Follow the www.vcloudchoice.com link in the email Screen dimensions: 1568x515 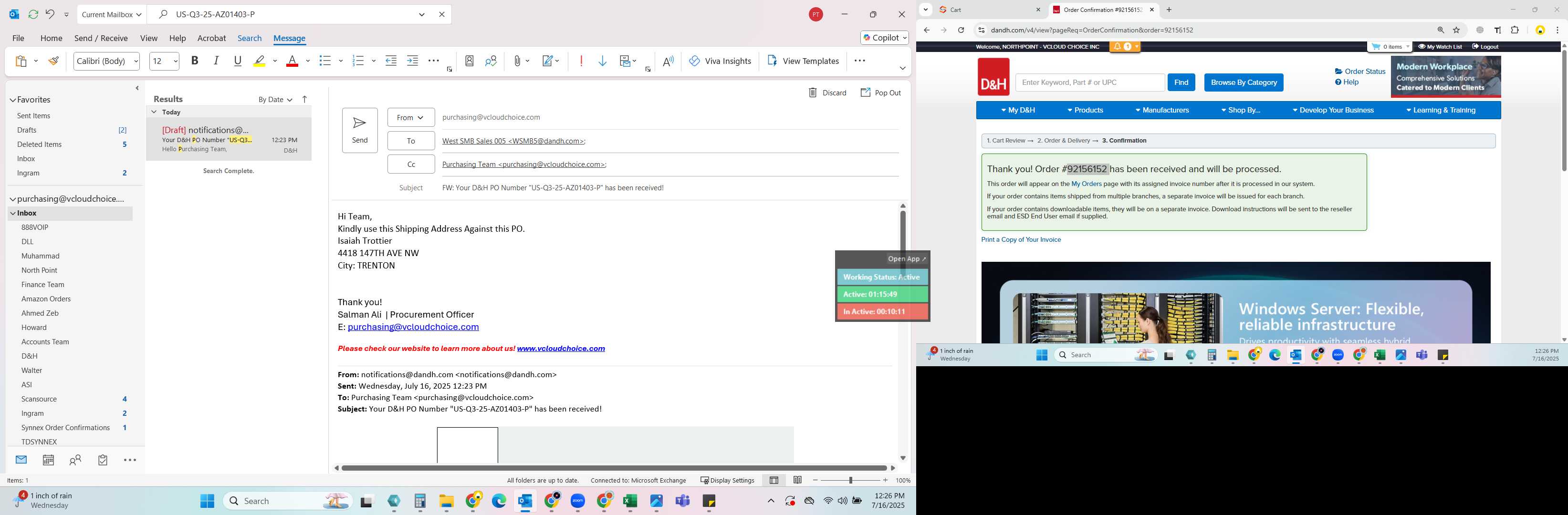pyautogui.click(x=561, y=349)
